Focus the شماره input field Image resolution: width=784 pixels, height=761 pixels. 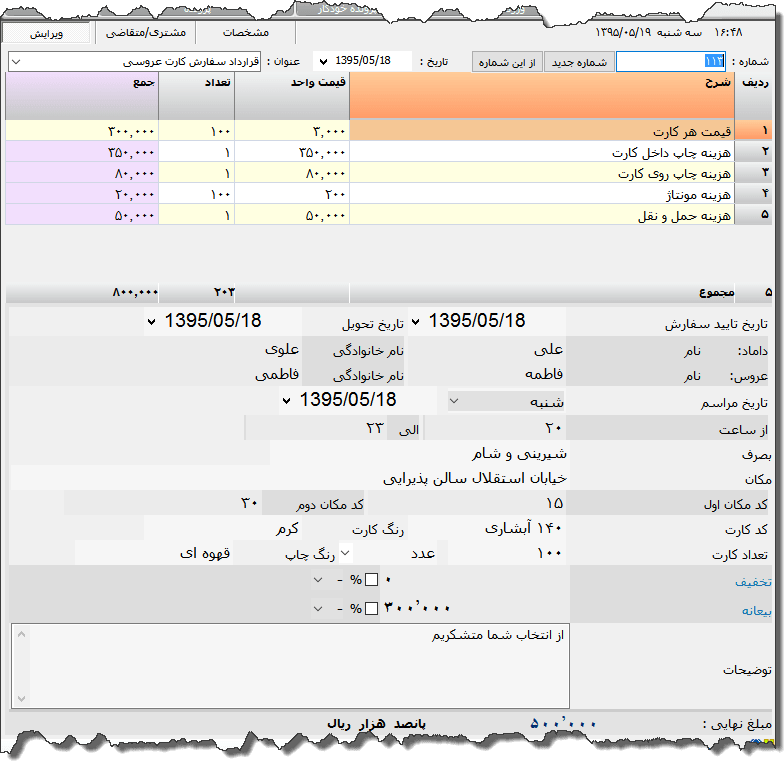coord(671,62)
